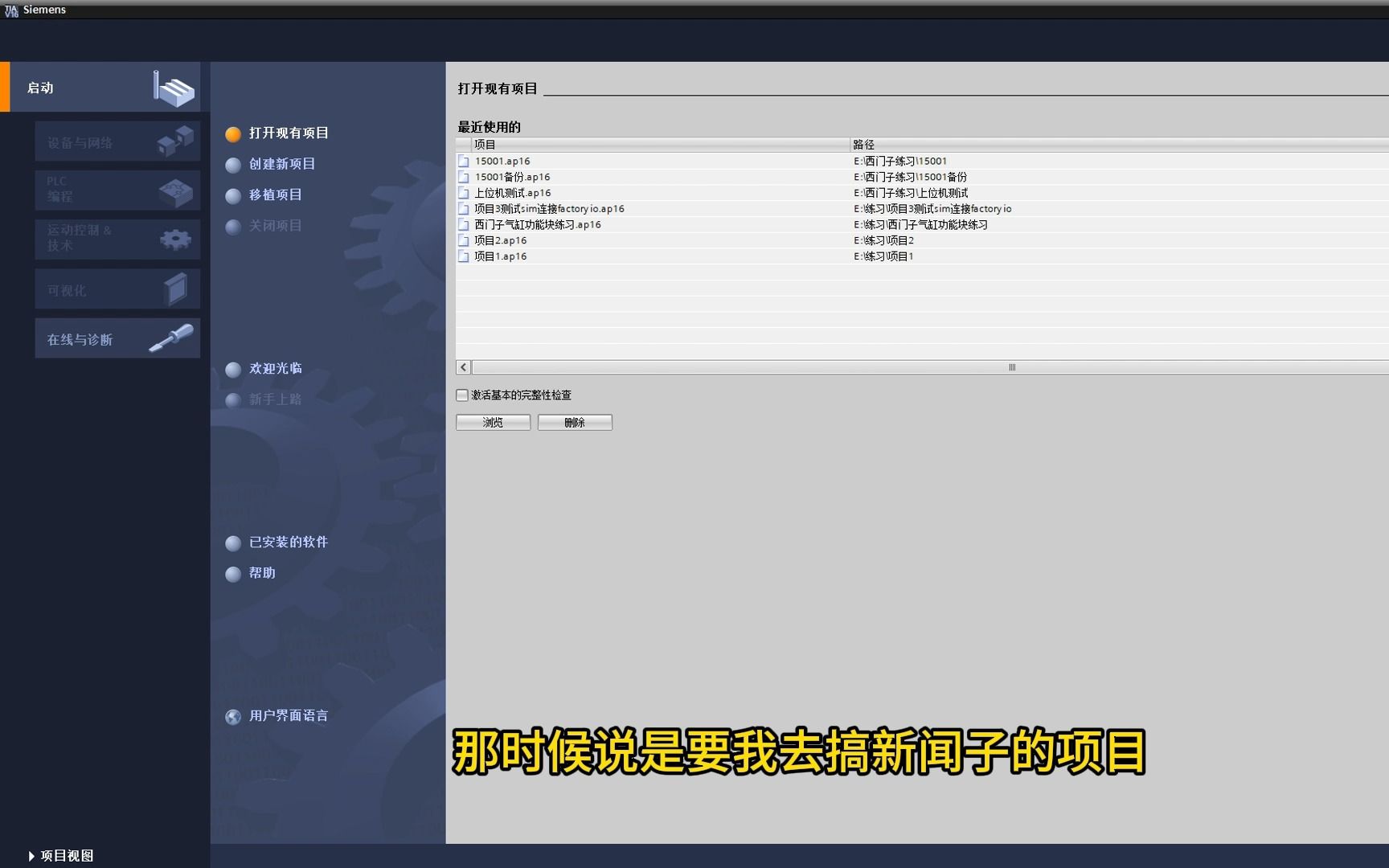Viewport: 1389px width, 868px height.
Task: Click the 移植项目 link
Action: [x=276, y=195]
